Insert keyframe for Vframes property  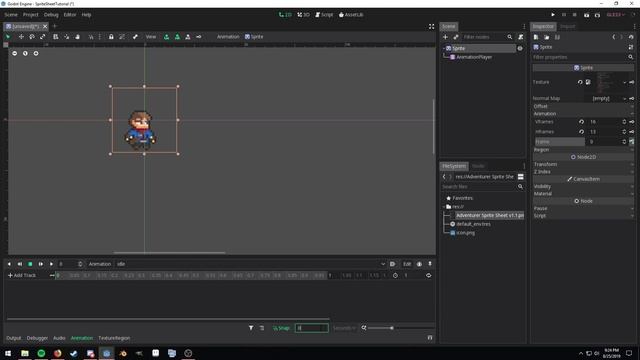point(632,122)
